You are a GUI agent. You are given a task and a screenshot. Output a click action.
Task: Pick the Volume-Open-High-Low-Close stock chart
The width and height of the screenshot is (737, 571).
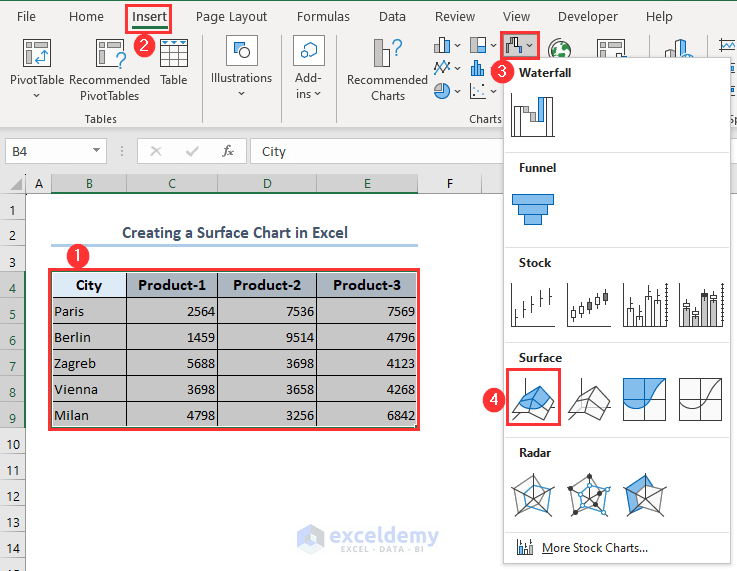pos(701,305)
